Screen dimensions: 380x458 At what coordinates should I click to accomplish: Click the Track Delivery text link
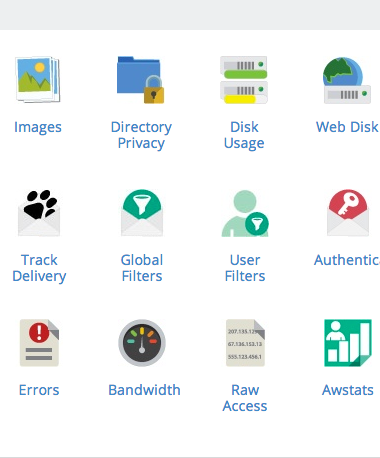point(39,268)
